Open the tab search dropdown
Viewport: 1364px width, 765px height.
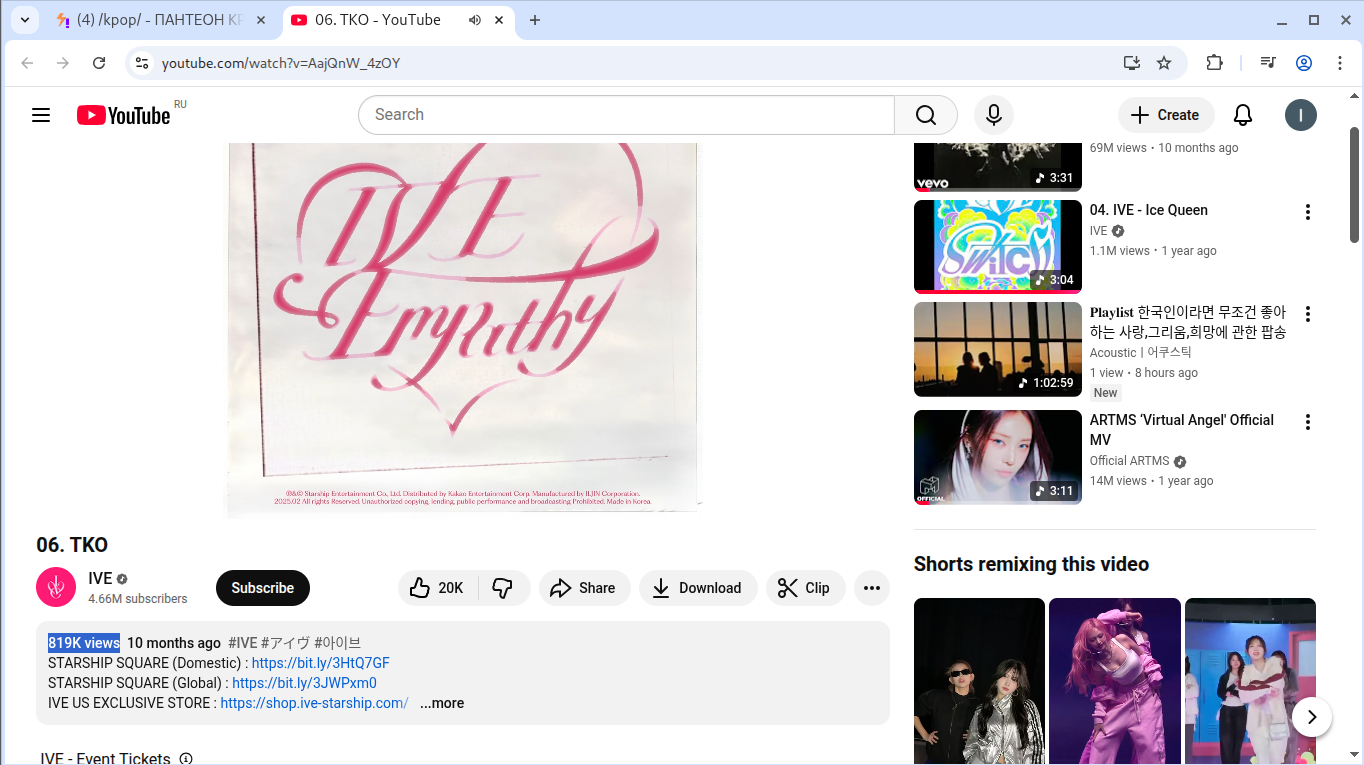point(24,20)
